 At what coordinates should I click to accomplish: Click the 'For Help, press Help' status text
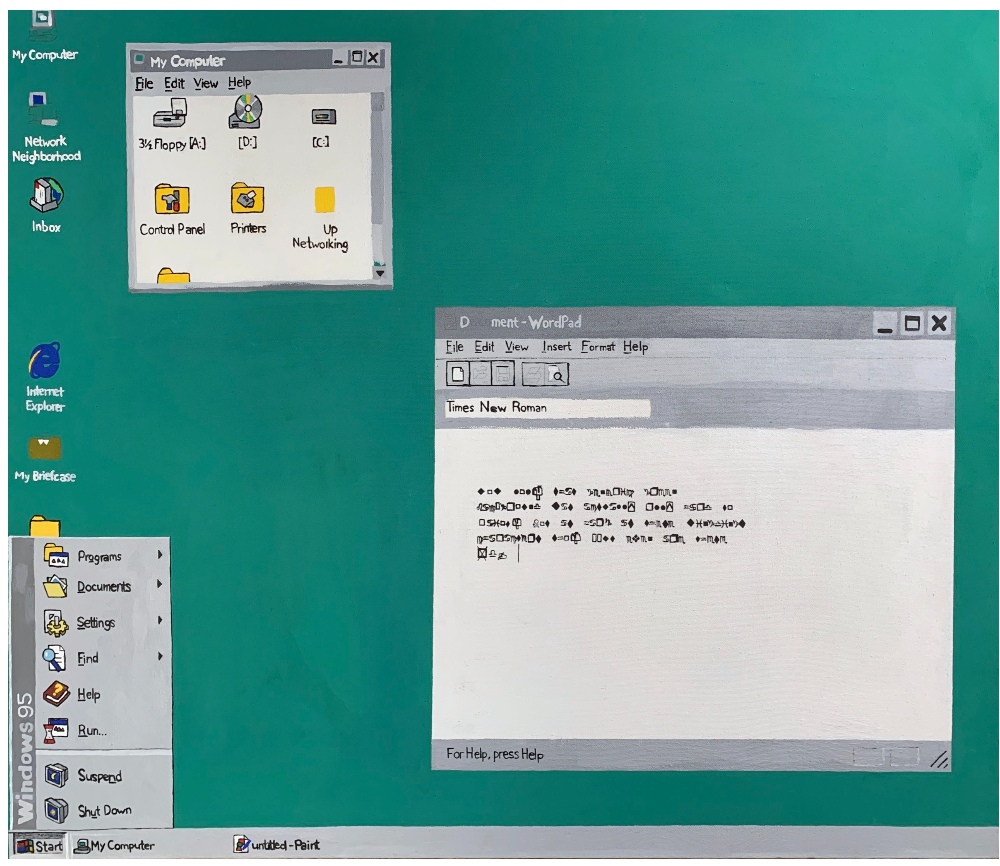point(495,754)
